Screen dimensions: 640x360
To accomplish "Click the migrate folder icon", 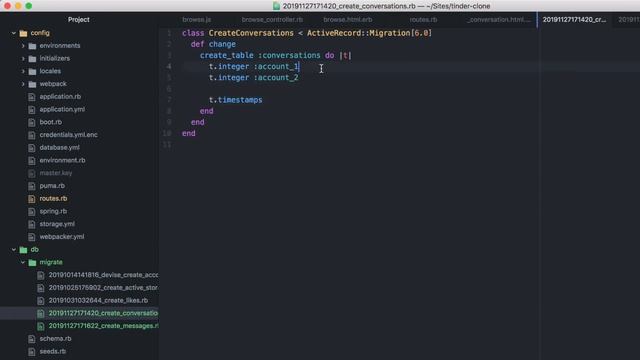I will click(32, 262).
